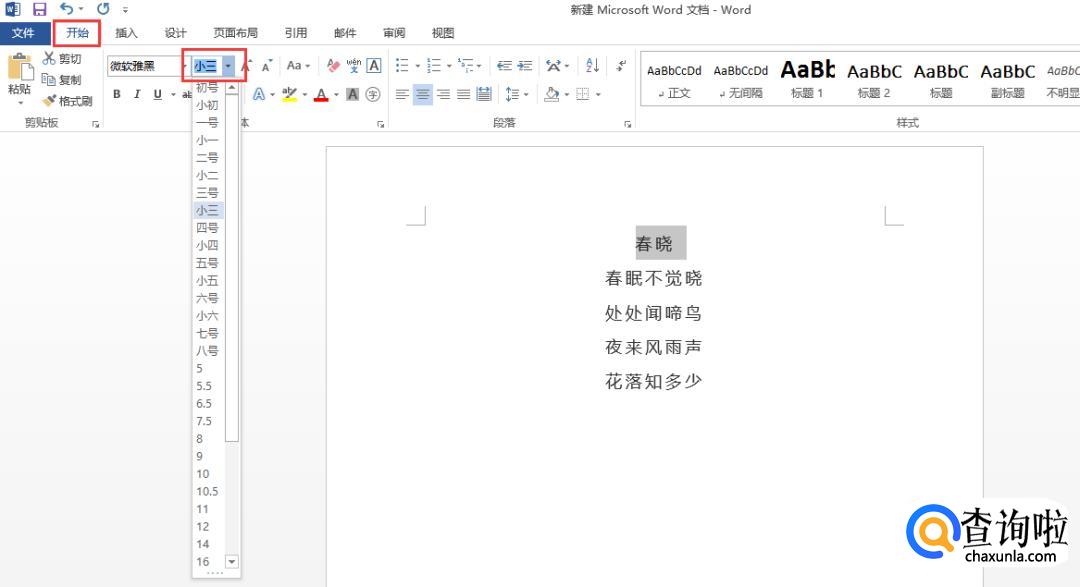The image size is (1080, 587).
Task: Click the Cut scissors icon
Action: tap(49, 59)
